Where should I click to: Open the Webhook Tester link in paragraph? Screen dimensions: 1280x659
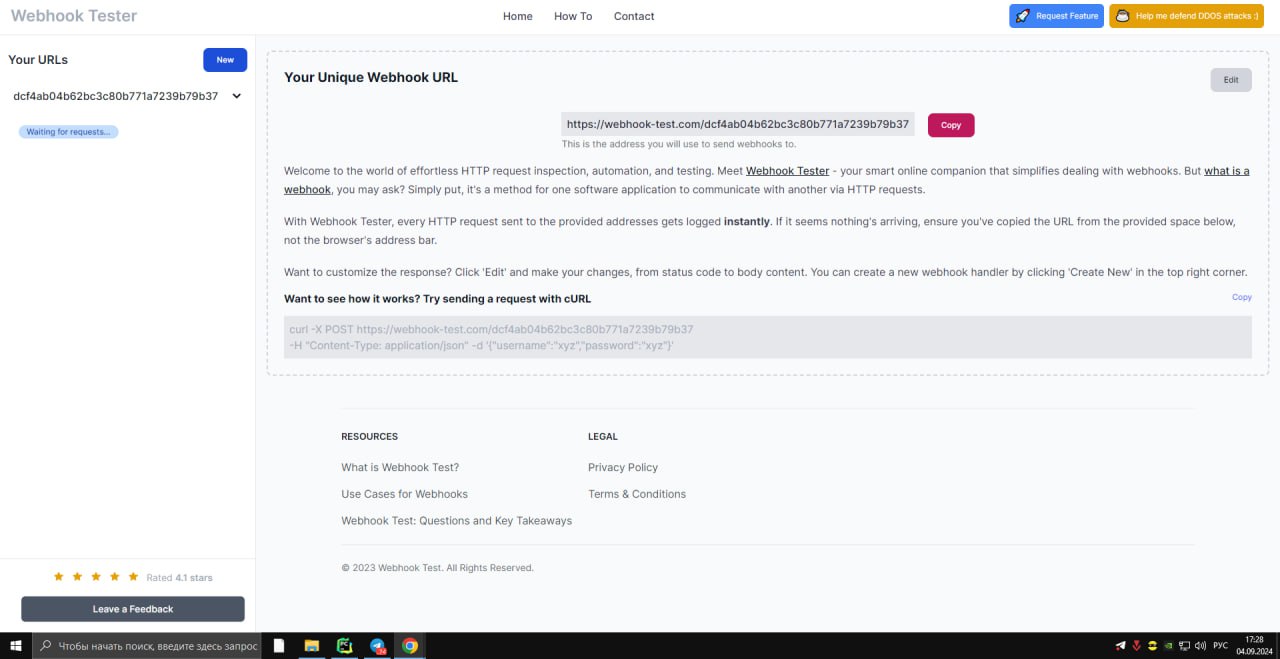(787, 171)
